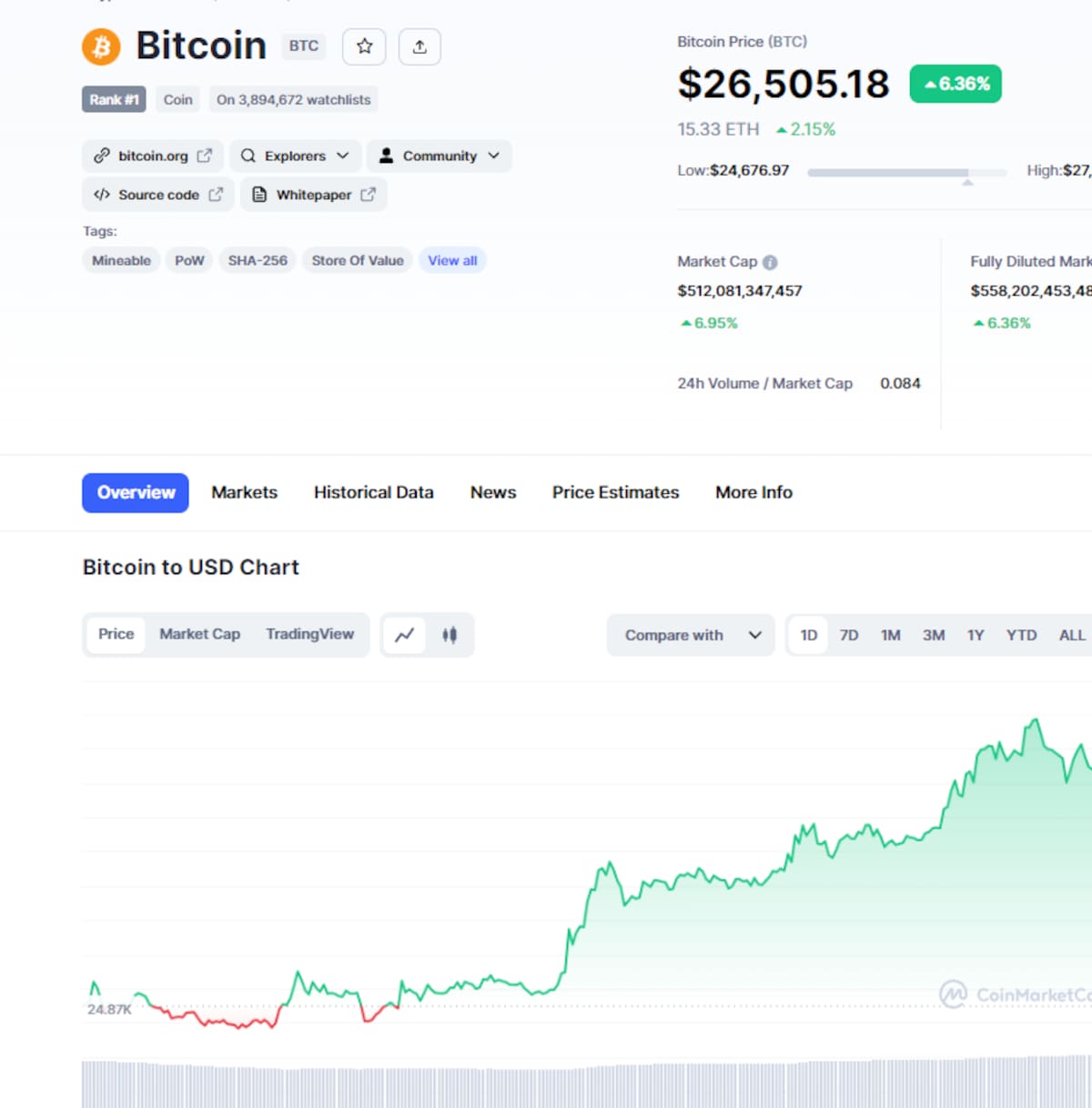Visit the bitcoin.org website link
1092x1108 pixels.
(153, 156)
